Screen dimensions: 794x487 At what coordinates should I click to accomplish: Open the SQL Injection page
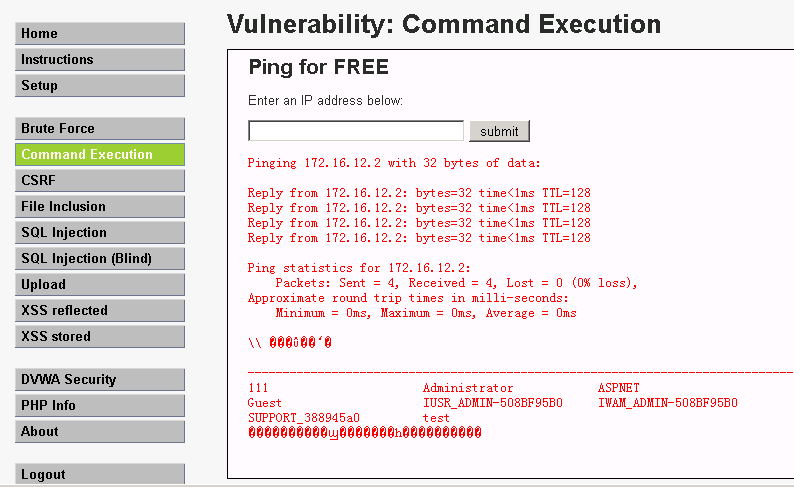coord(100,233)
